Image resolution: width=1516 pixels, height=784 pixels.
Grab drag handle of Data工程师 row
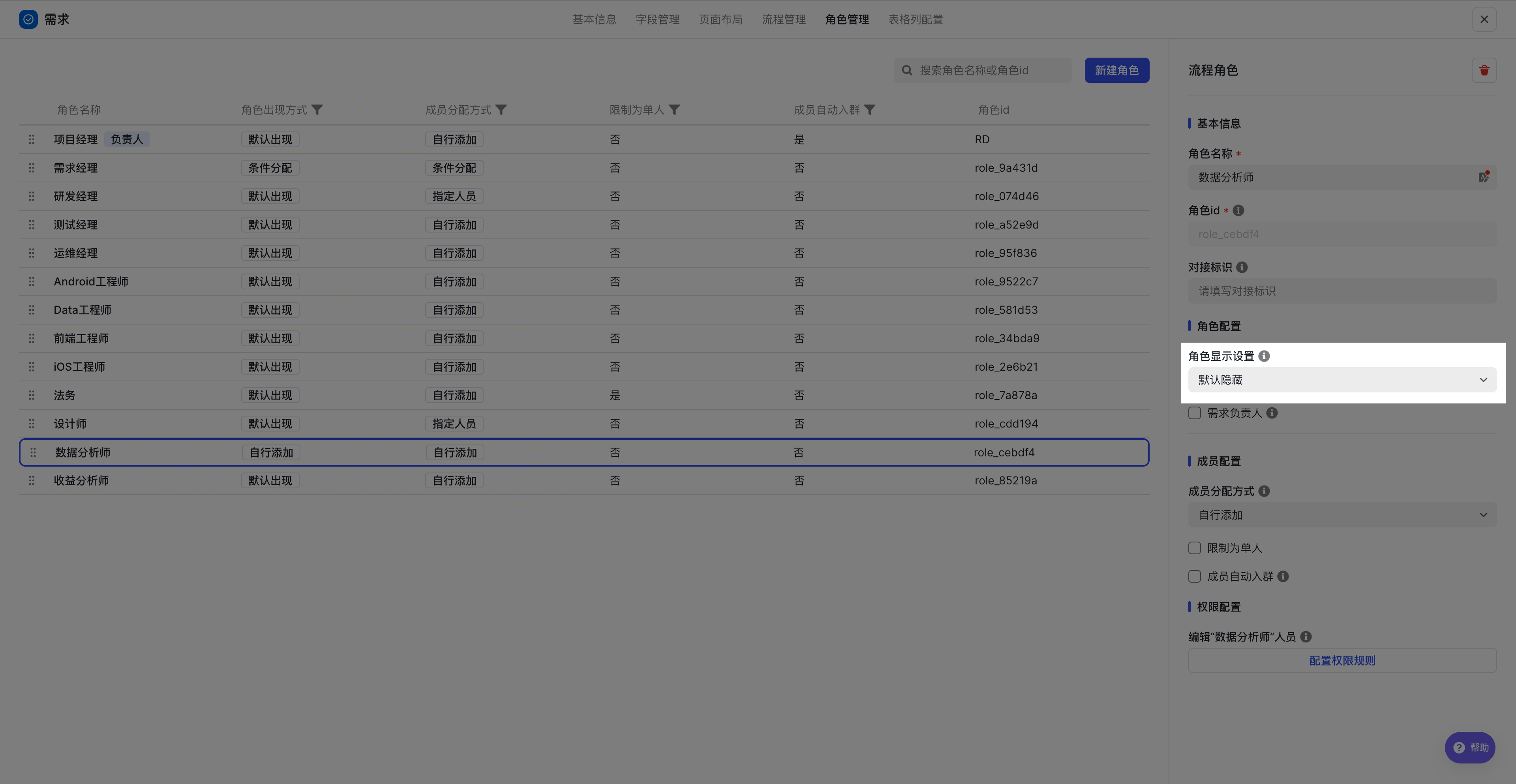pyautogui.click(x=32, y=310)
